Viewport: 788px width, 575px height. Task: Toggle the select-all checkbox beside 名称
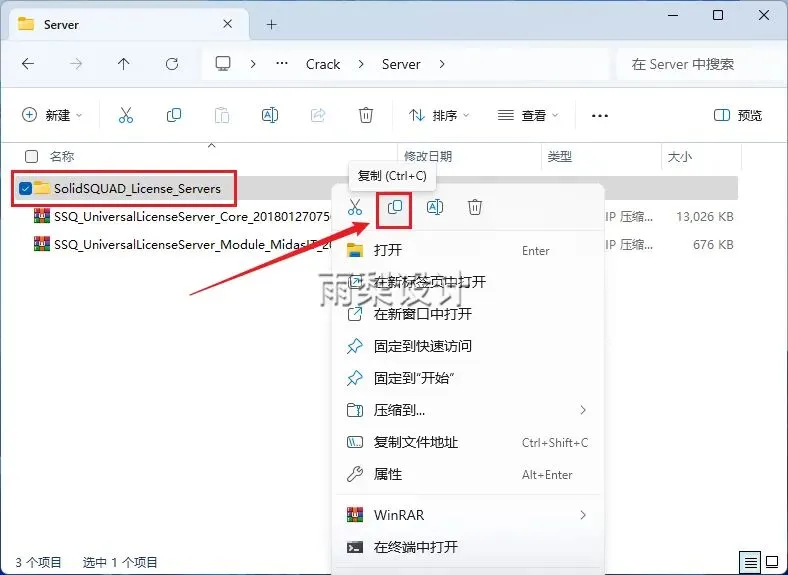point(32,156)
